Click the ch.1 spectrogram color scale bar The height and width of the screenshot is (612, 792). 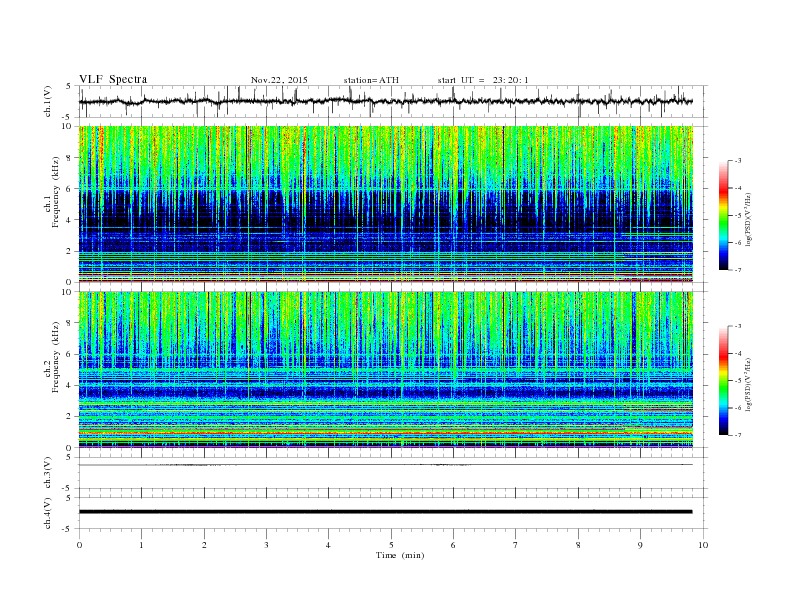point(723,216)
